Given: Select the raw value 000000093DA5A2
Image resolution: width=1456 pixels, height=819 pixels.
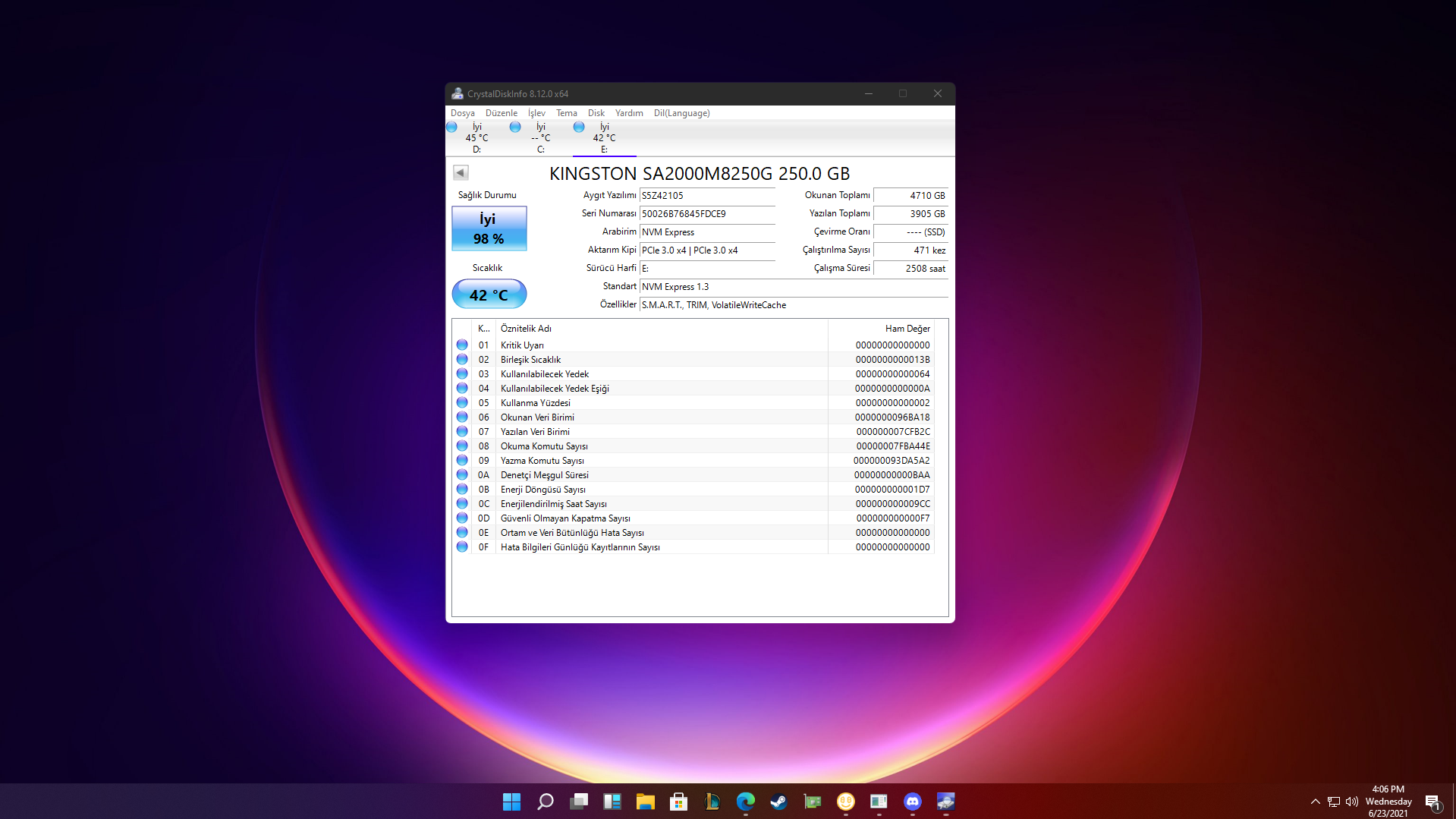Looking at the screenshot, I should point(892,461).
